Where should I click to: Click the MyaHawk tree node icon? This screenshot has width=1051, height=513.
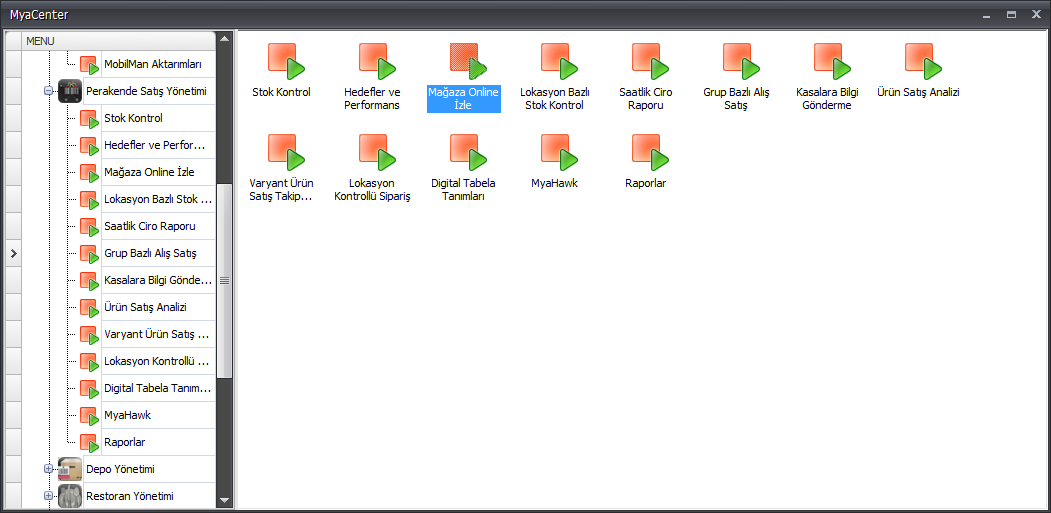[90, 416]
